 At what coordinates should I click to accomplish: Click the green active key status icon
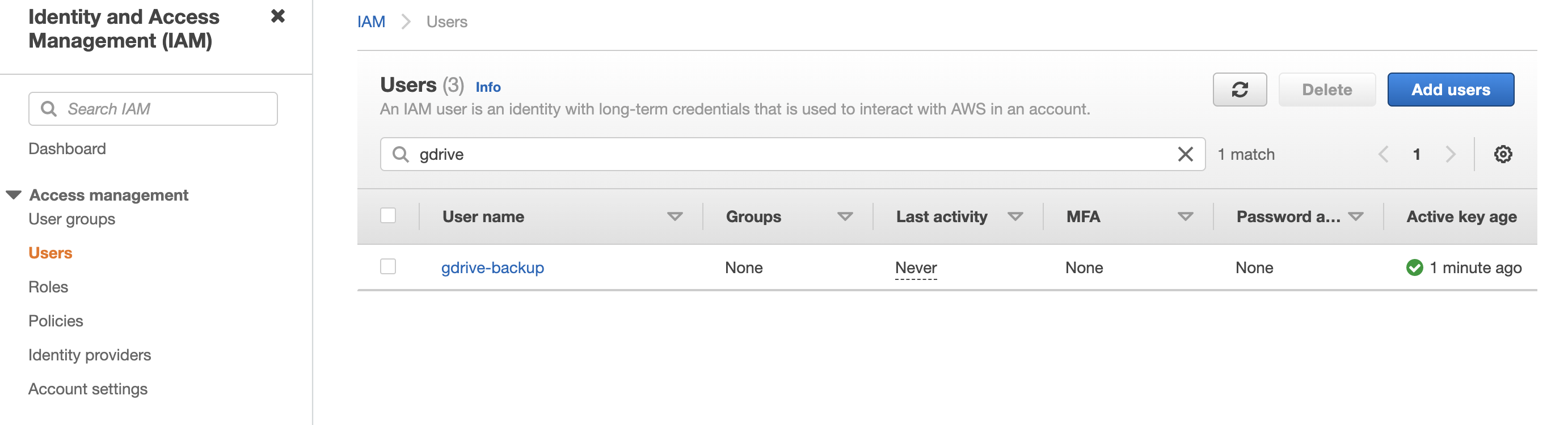[x=1414, y=267]
